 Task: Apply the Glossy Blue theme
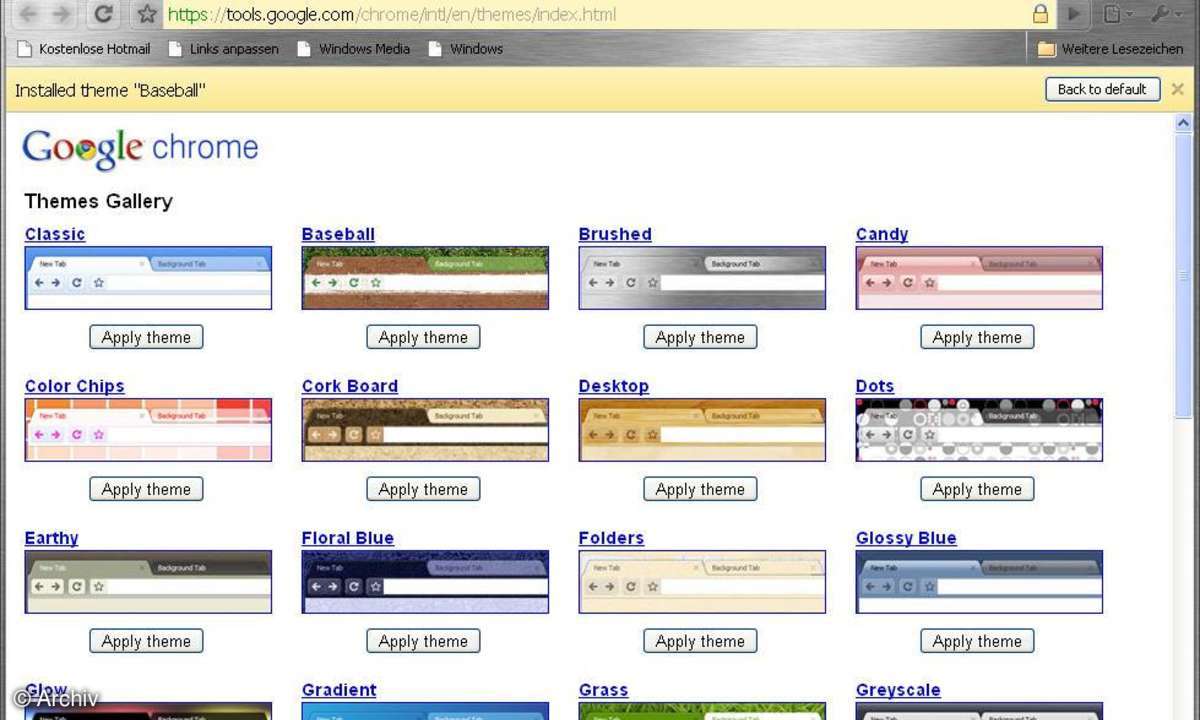tap(977, 641)
